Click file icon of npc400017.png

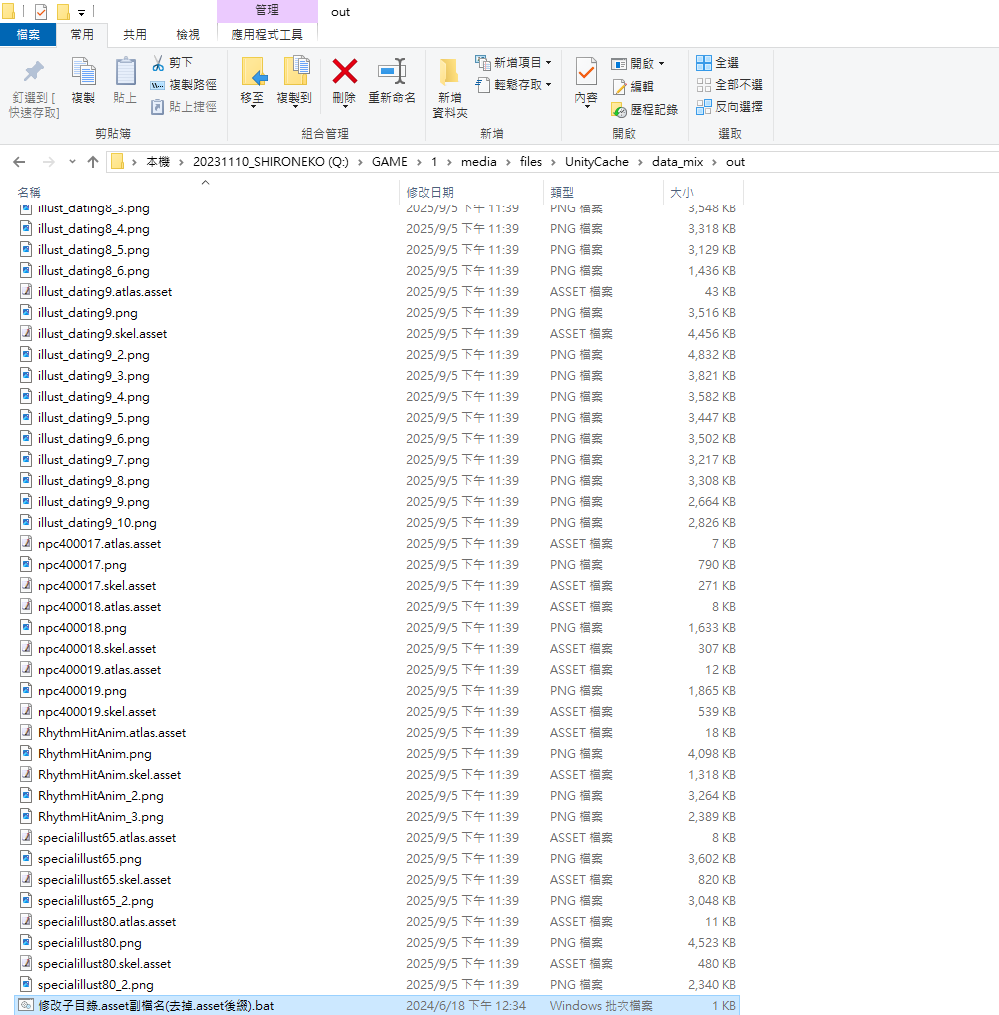tap(26, 564)
